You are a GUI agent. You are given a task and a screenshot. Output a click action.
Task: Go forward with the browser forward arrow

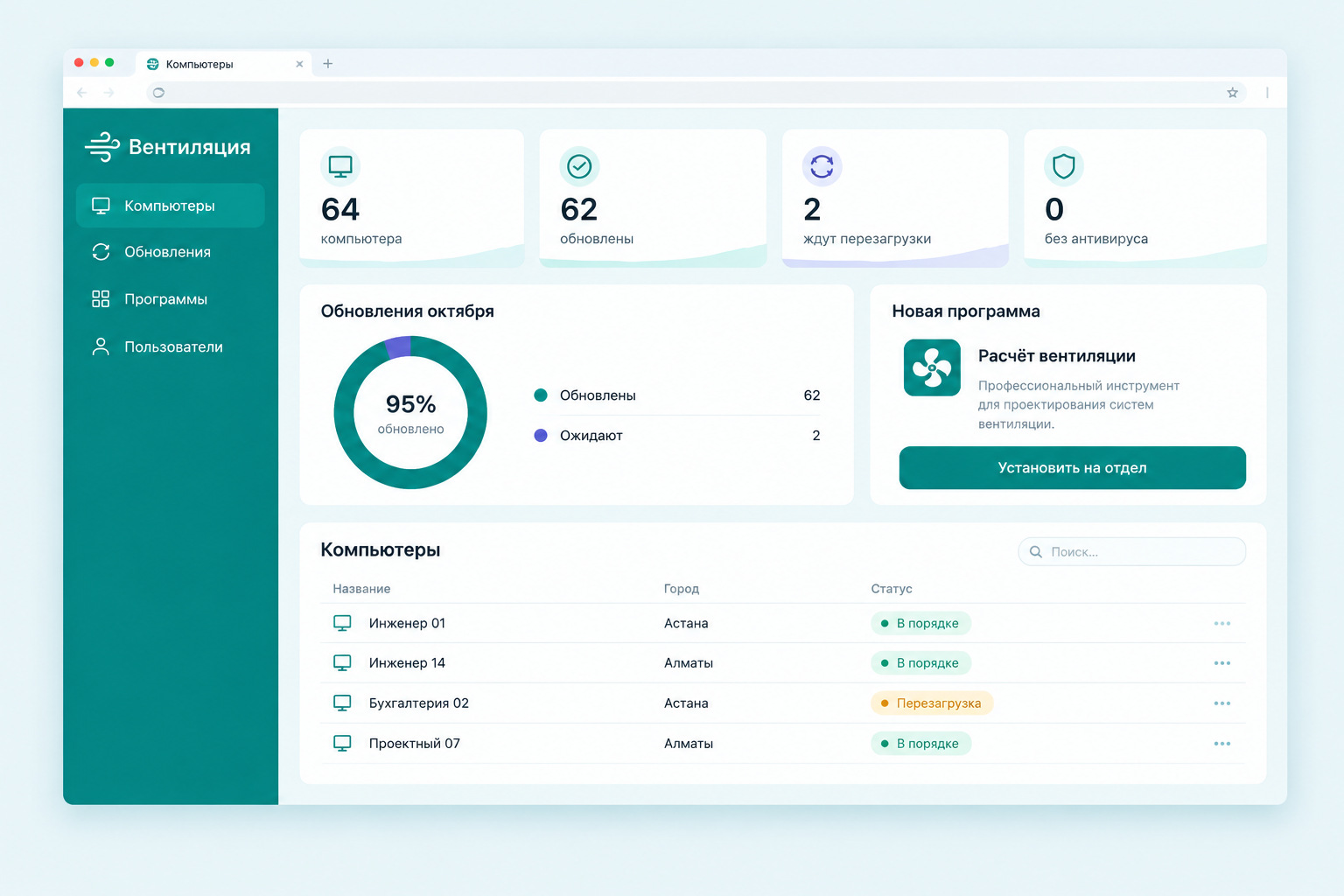click(x=108, y=93)
